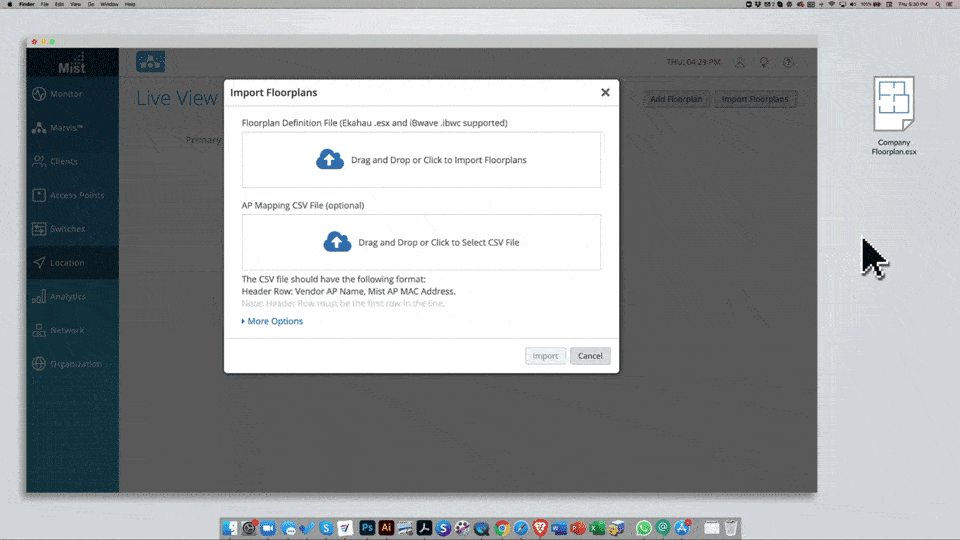Screen dimensions: 960x540
Task: Click the cloud upload icon for floorplan import
Action: tap(329, 160)
